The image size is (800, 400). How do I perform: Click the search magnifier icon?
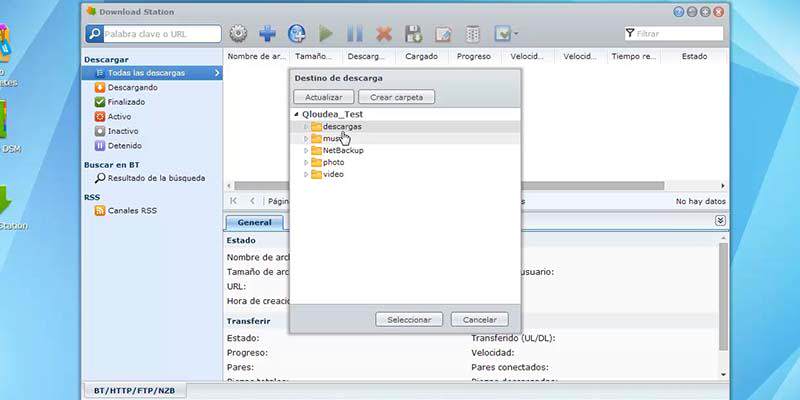point(94,34)
